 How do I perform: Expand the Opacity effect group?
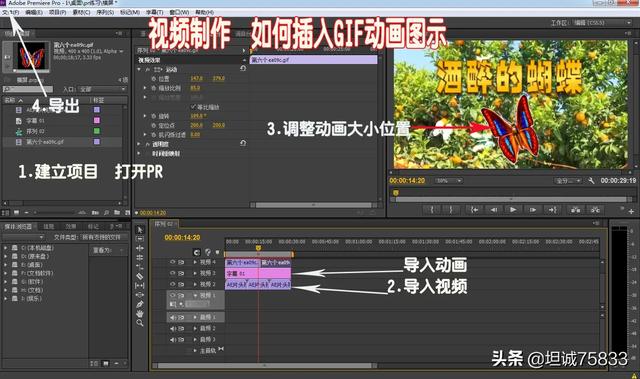pyautogui.click(x=140, y=144)
